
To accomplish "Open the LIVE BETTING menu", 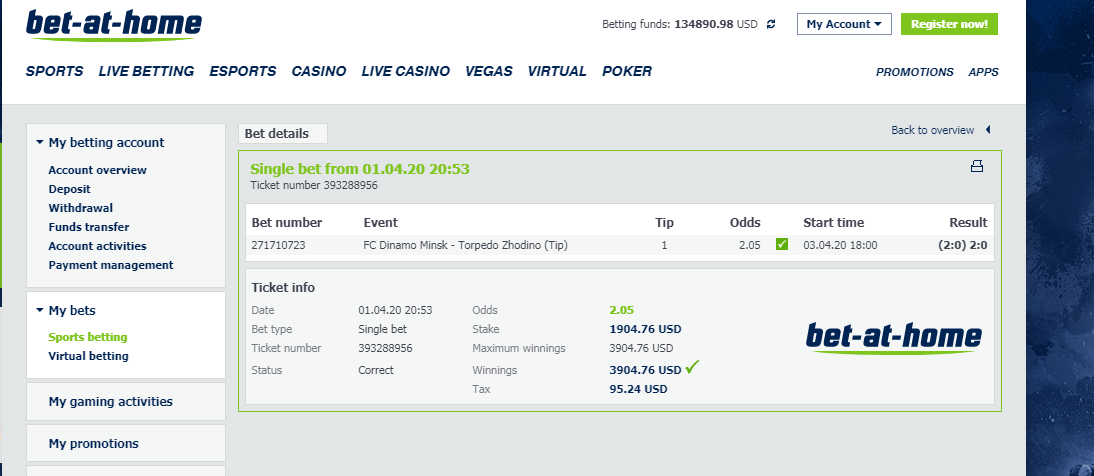I will (x=147, y=71).
